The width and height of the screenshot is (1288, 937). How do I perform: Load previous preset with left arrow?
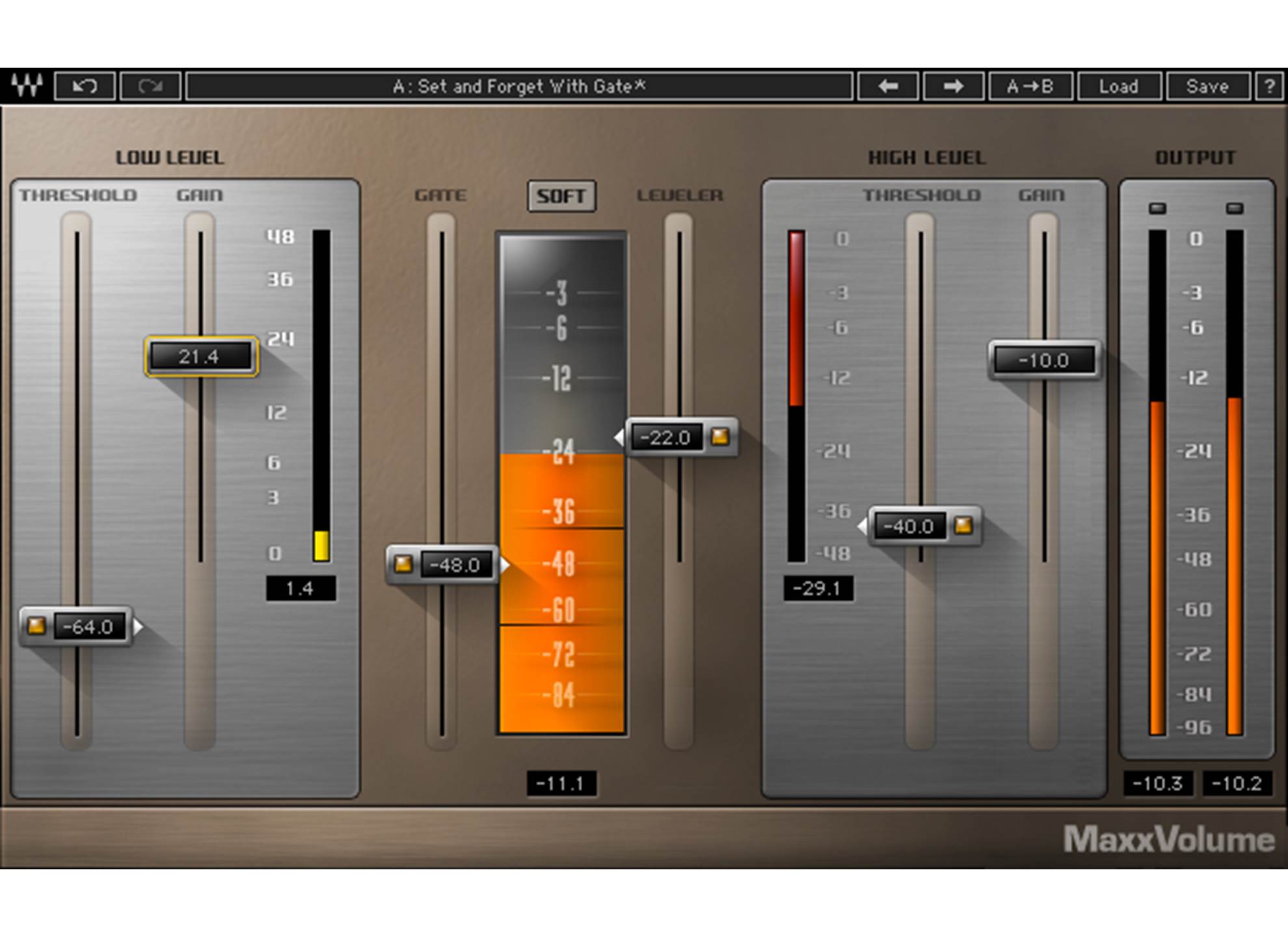[888, 86]
